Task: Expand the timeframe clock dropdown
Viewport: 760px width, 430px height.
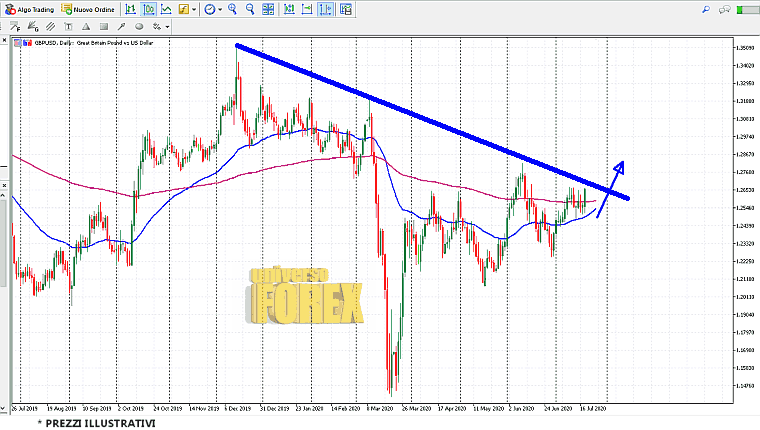Action: [220, 9]
